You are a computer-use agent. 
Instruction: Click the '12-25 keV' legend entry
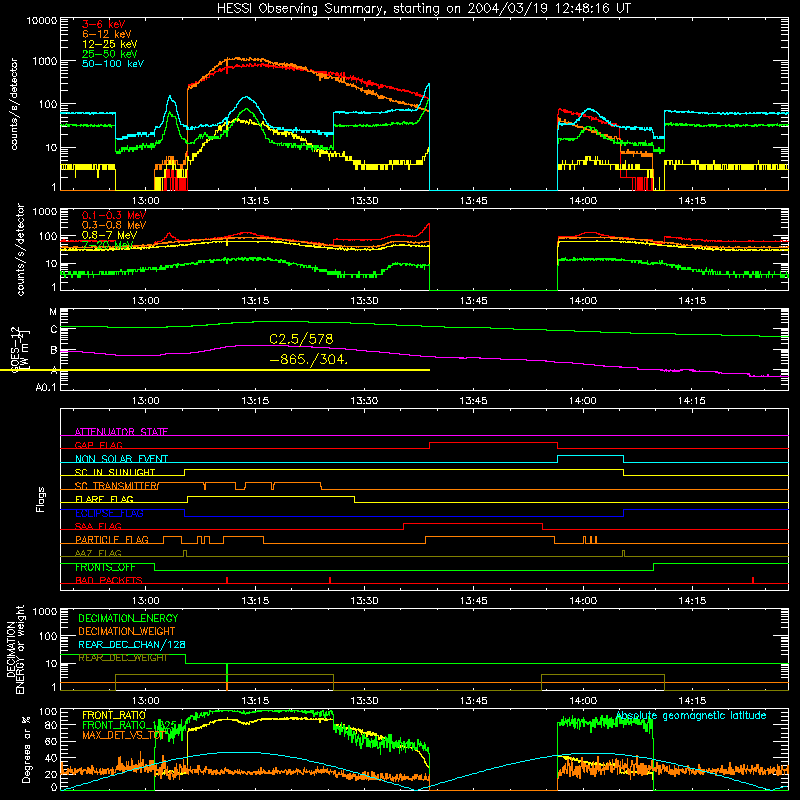[x=110, y=44]
